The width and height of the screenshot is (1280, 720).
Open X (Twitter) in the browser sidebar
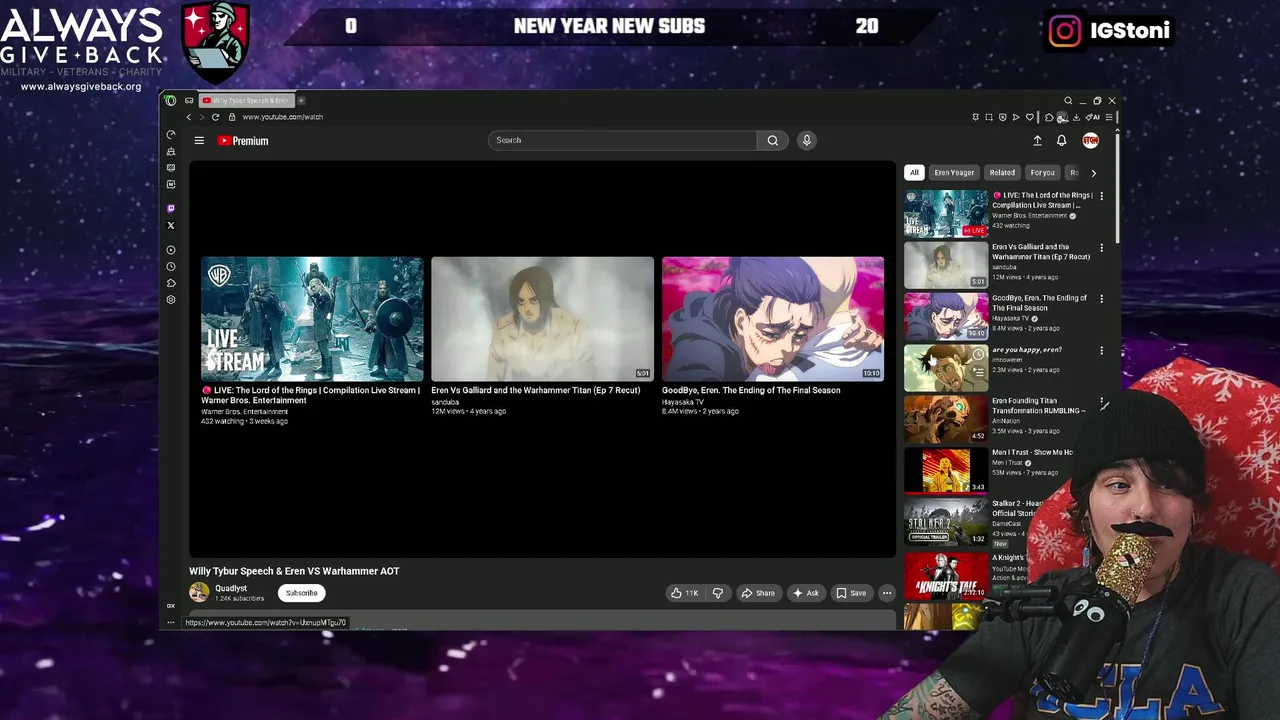(171, 225)
